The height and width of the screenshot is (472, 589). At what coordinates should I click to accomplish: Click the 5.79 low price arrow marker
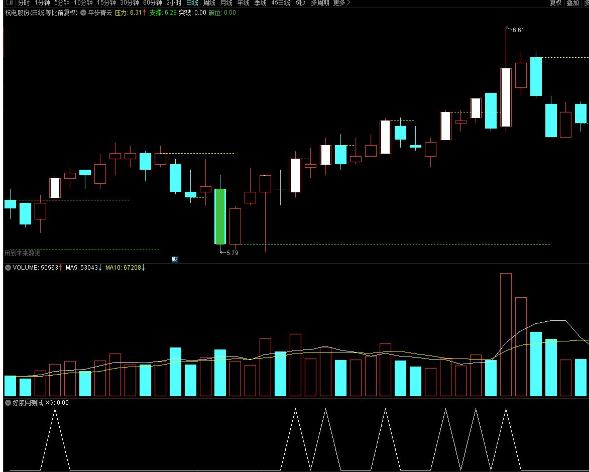(229, 253)
